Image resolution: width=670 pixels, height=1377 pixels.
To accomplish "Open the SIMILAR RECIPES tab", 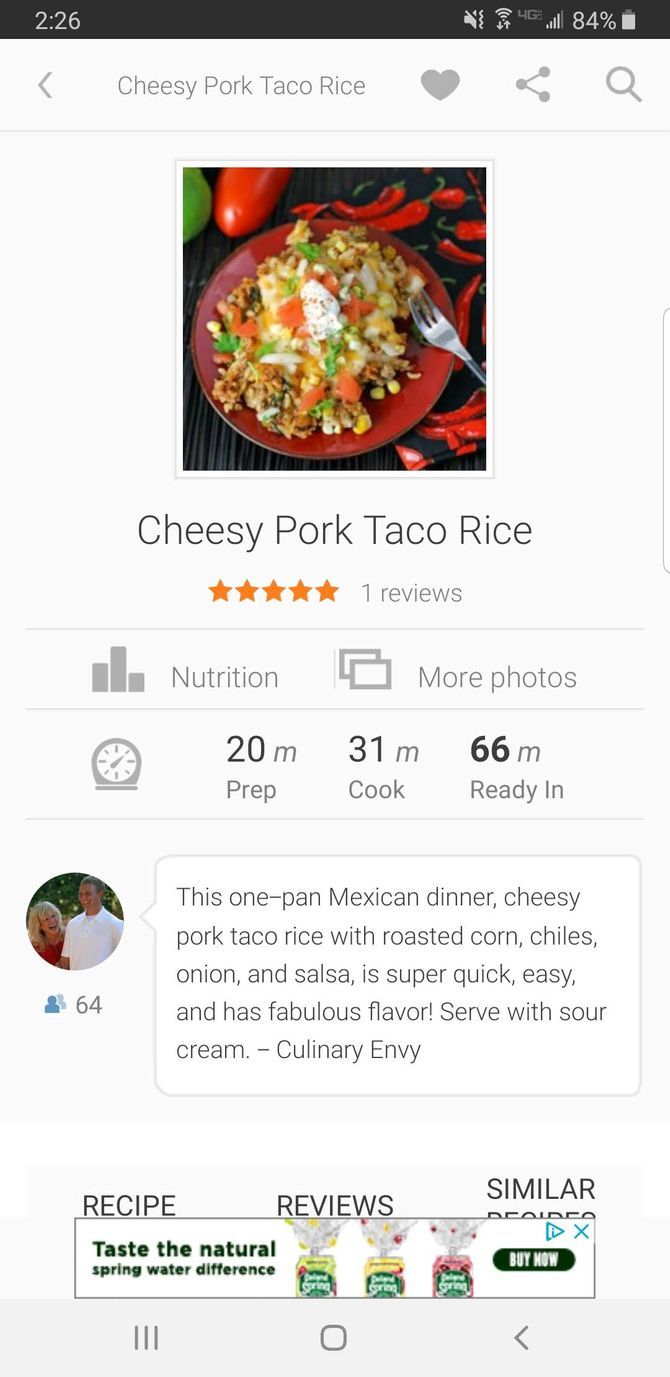I will (540, 1197).
